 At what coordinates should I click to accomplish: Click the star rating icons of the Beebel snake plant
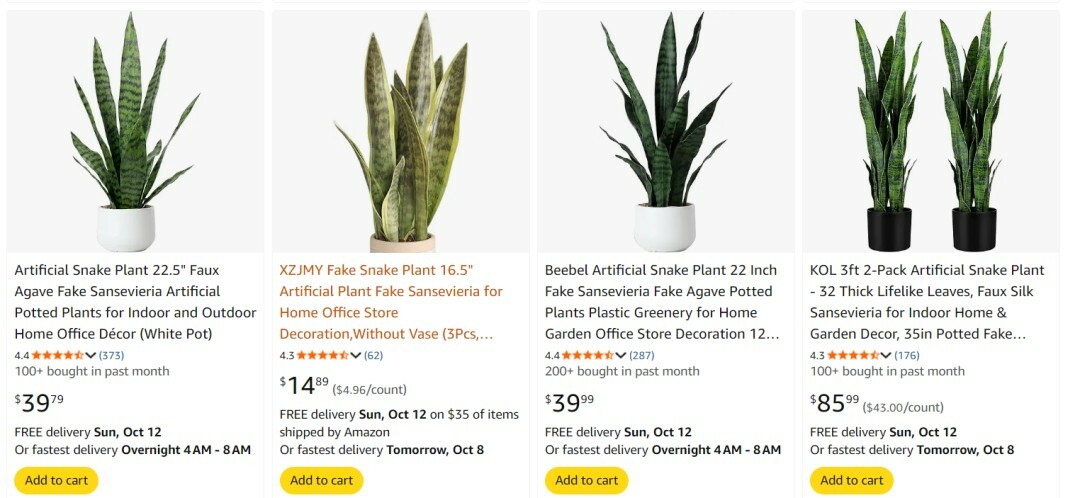click(587, 355)
